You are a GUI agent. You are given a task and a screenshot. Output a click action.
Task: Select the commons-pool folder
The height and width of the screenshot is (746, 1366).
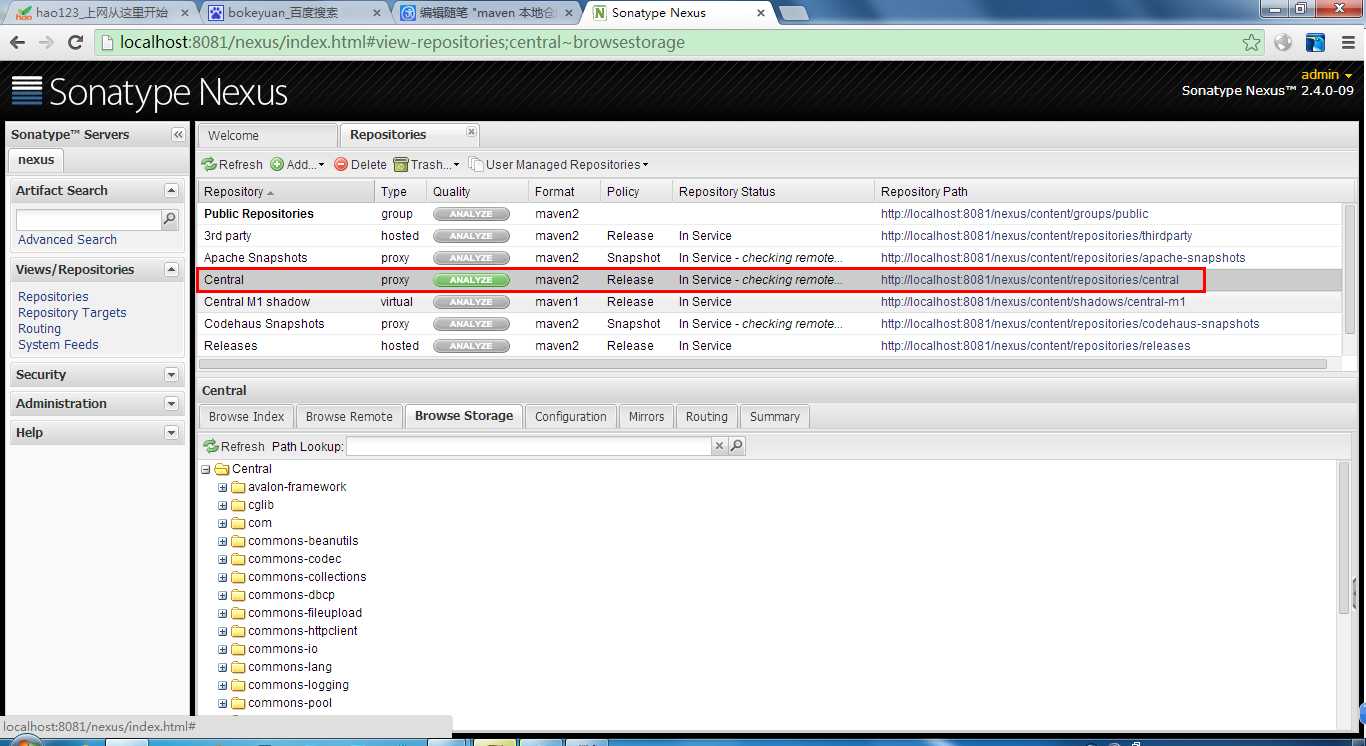290,703
